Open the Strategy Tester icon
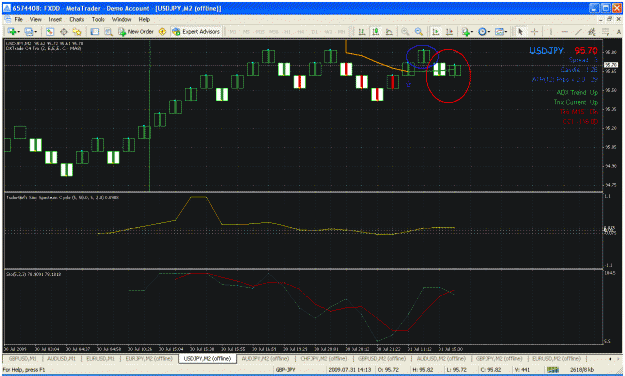Screen dimensions: 625x376 coord(108,31)
